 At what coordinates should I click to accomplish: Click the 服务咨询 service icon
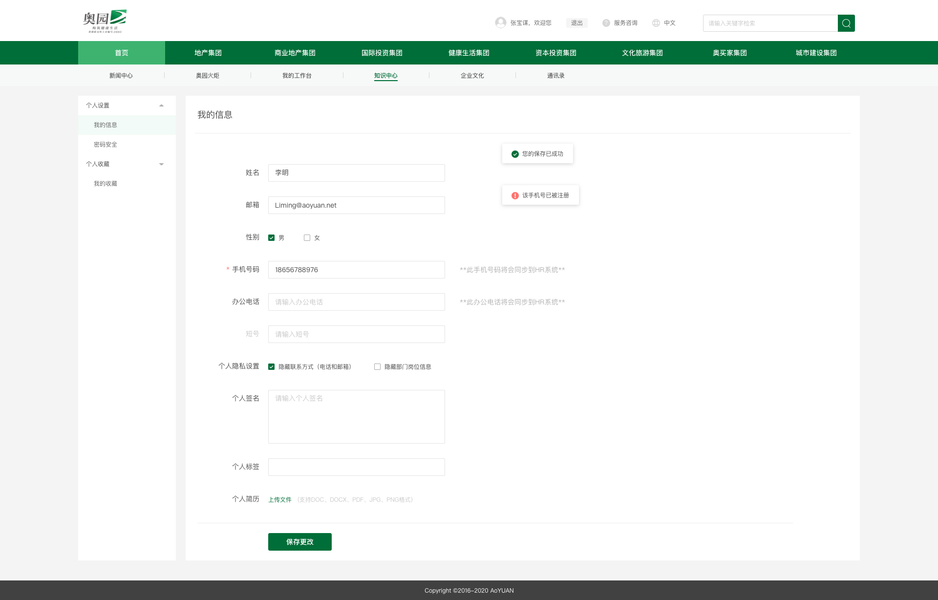tap(606, 23)
